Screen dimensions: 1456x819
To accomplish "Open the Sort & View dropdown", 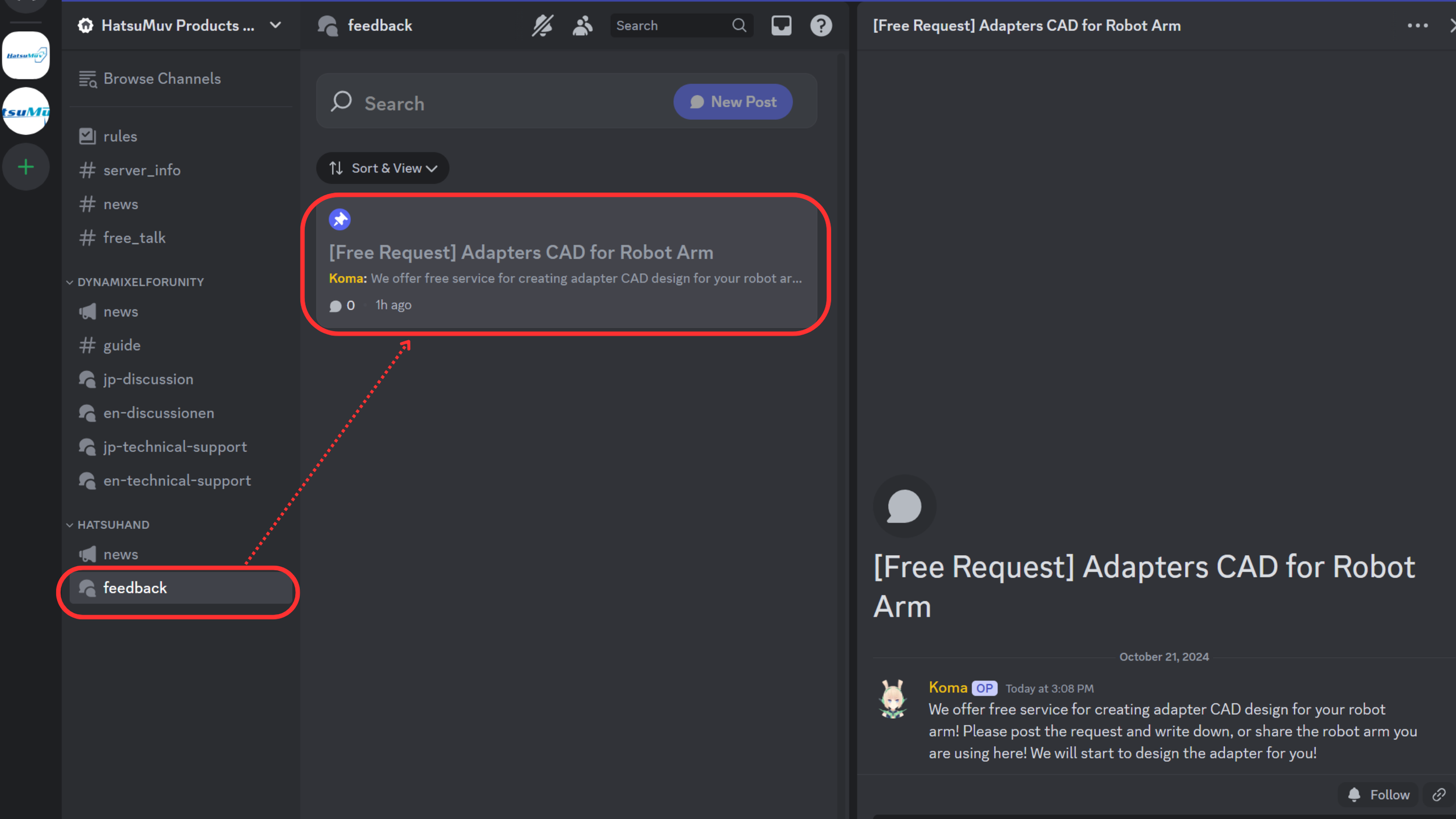I will pyautogui.click(x=383, y=168).
